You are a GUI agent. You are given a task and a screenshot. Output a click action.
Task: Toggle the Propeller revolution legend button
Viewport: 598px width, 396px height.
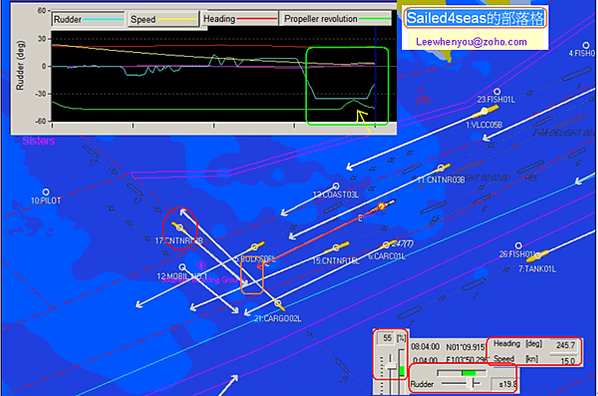(337, 18)
